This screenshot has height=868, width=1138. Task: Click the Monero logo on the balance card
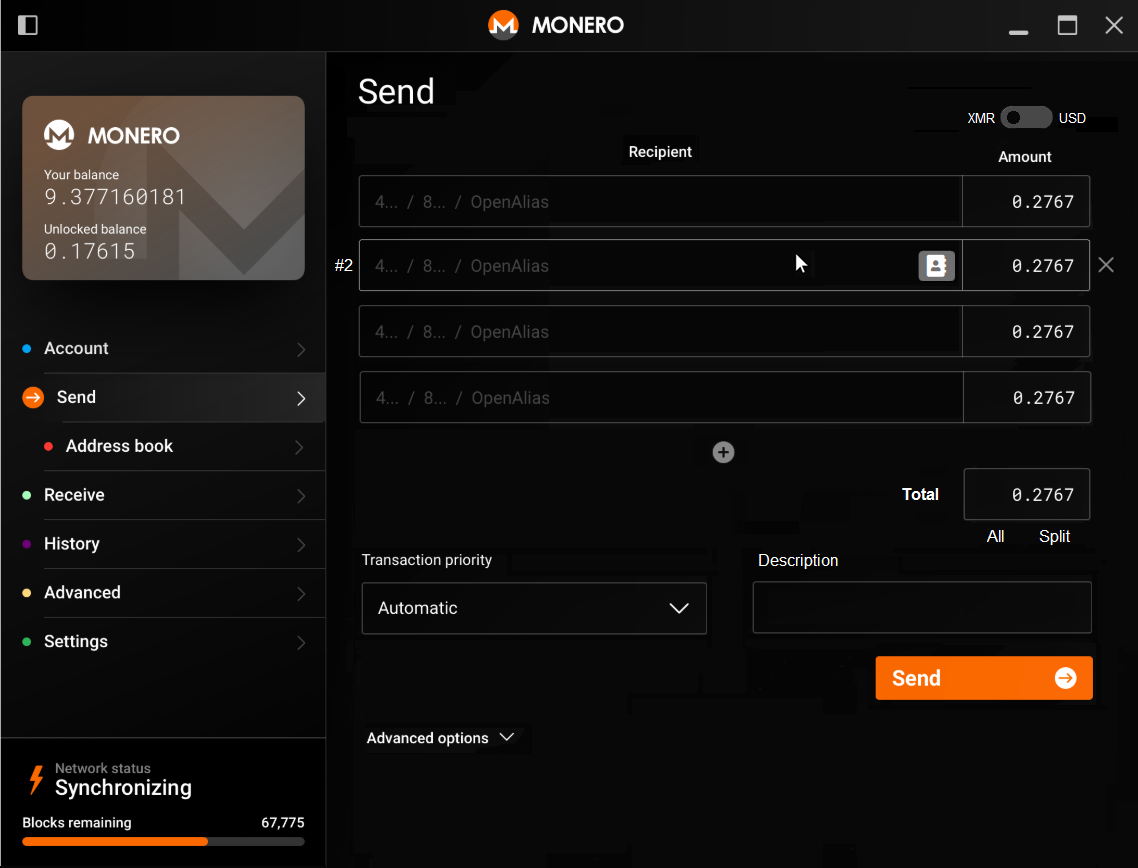[x=59, y=135]
